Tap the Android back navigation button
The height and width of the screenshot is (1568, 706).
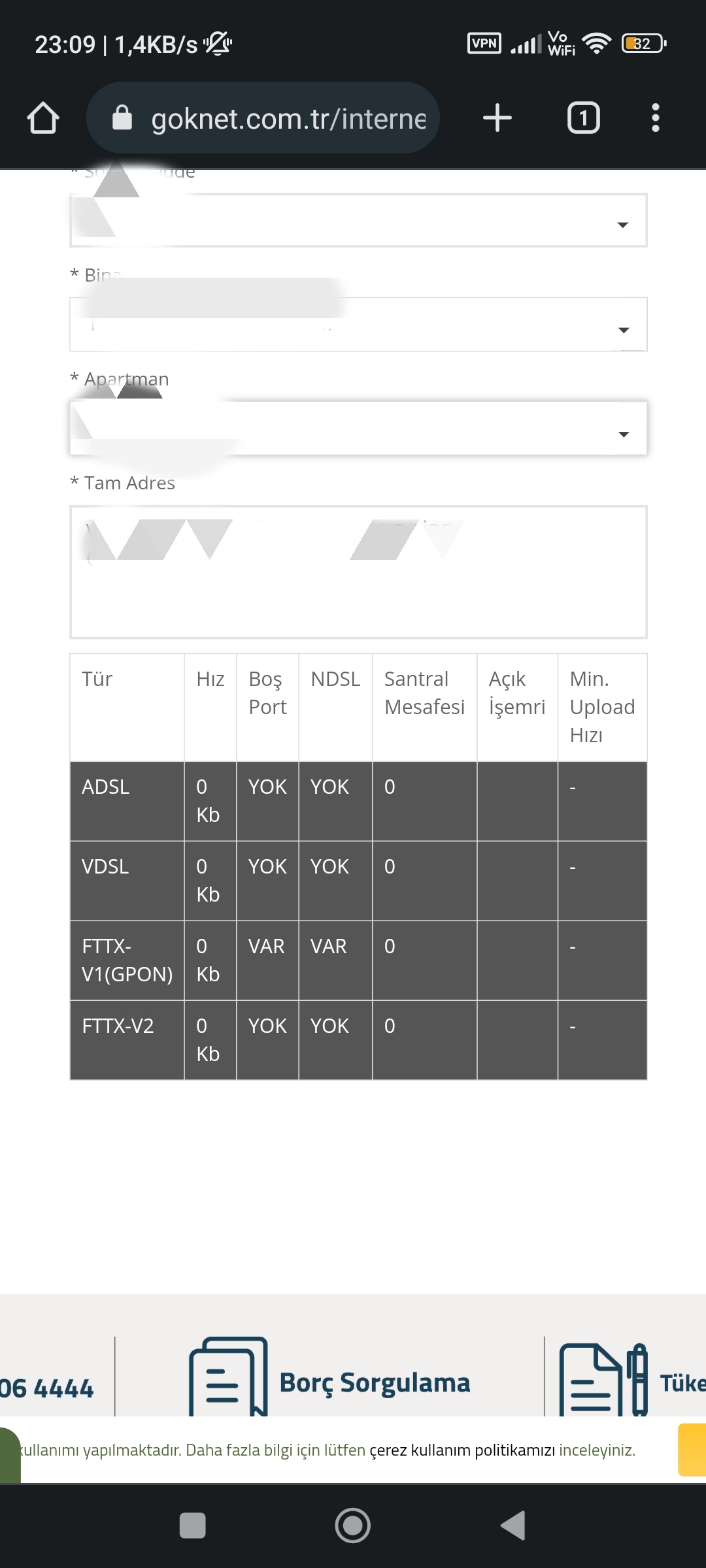click(513, 1526)
